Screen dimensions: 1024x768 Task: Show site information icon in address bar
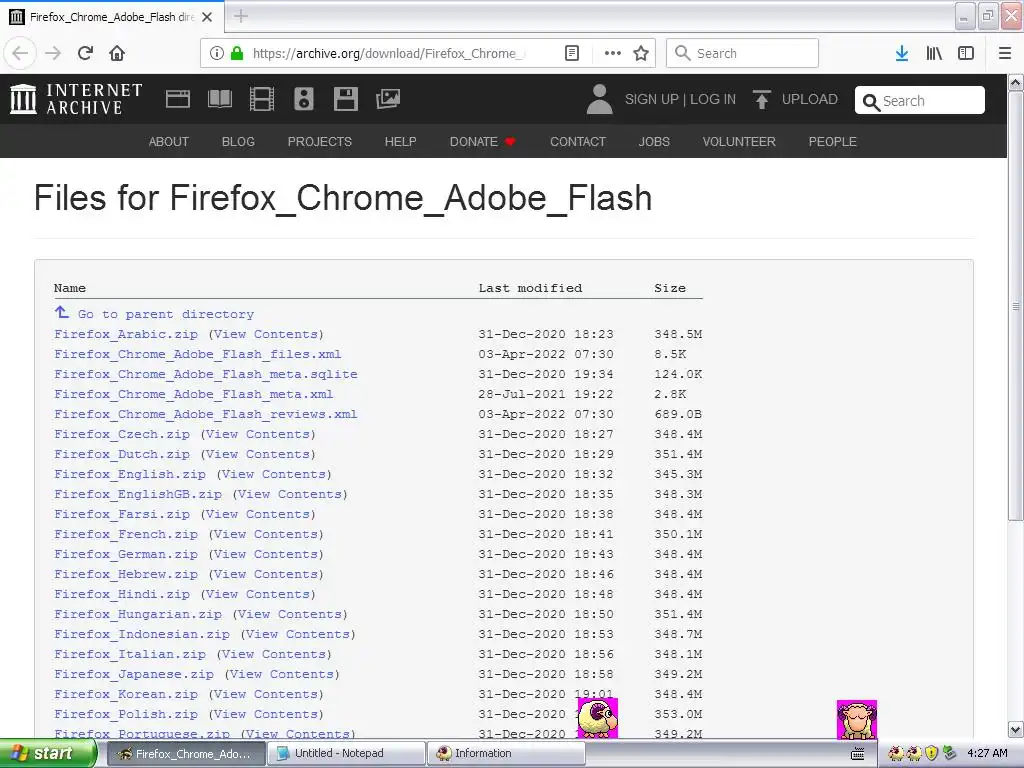pos(217,53)
